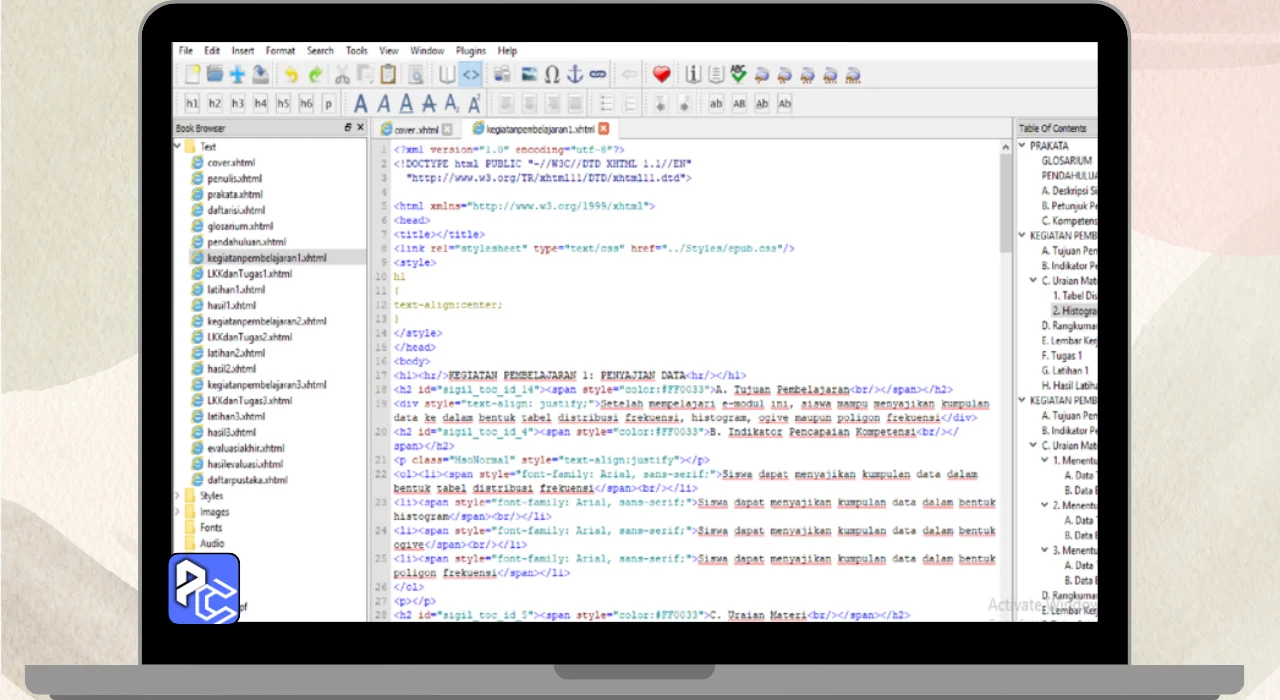
Task: Open the Plugins menu
Action: (x=470, y=50)
